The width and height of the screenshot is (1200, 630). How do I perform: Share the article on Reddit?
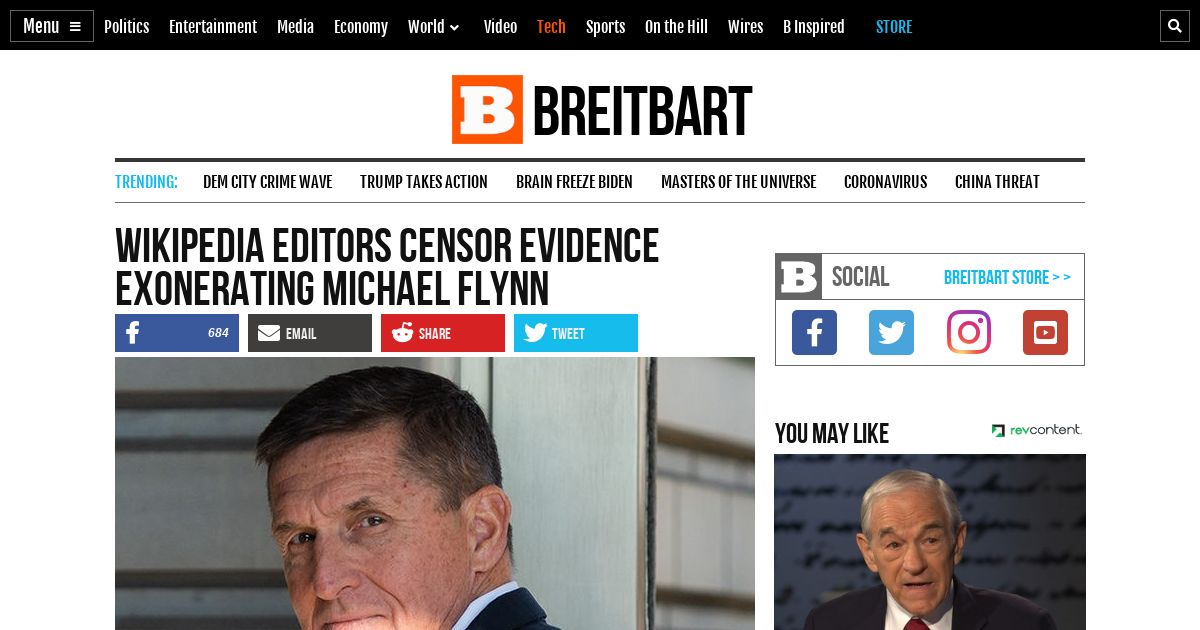(443, 333)
